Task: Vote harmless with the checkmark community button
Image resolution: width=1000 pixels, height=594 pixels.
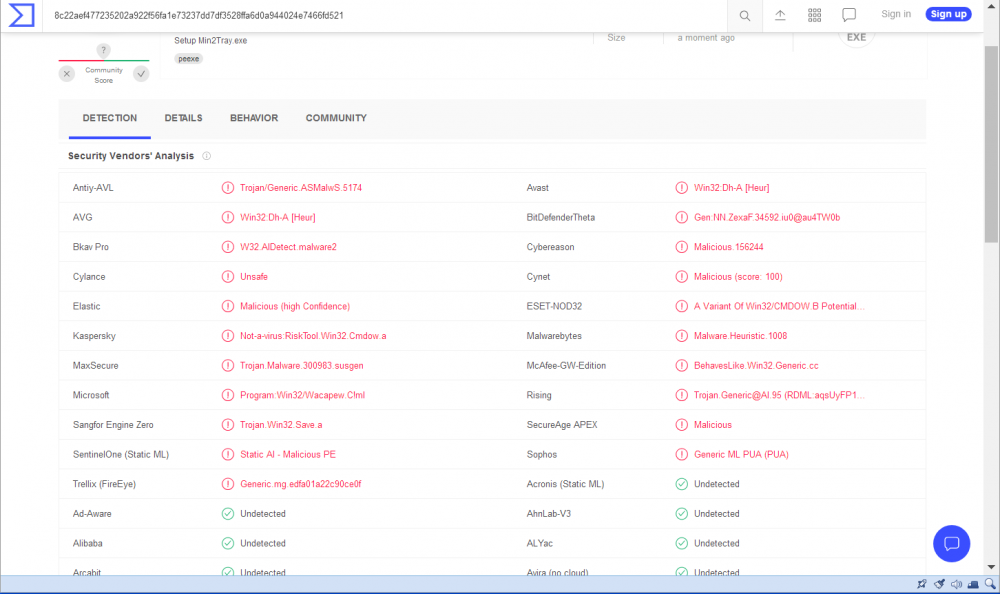Action: tap(141, 74)
